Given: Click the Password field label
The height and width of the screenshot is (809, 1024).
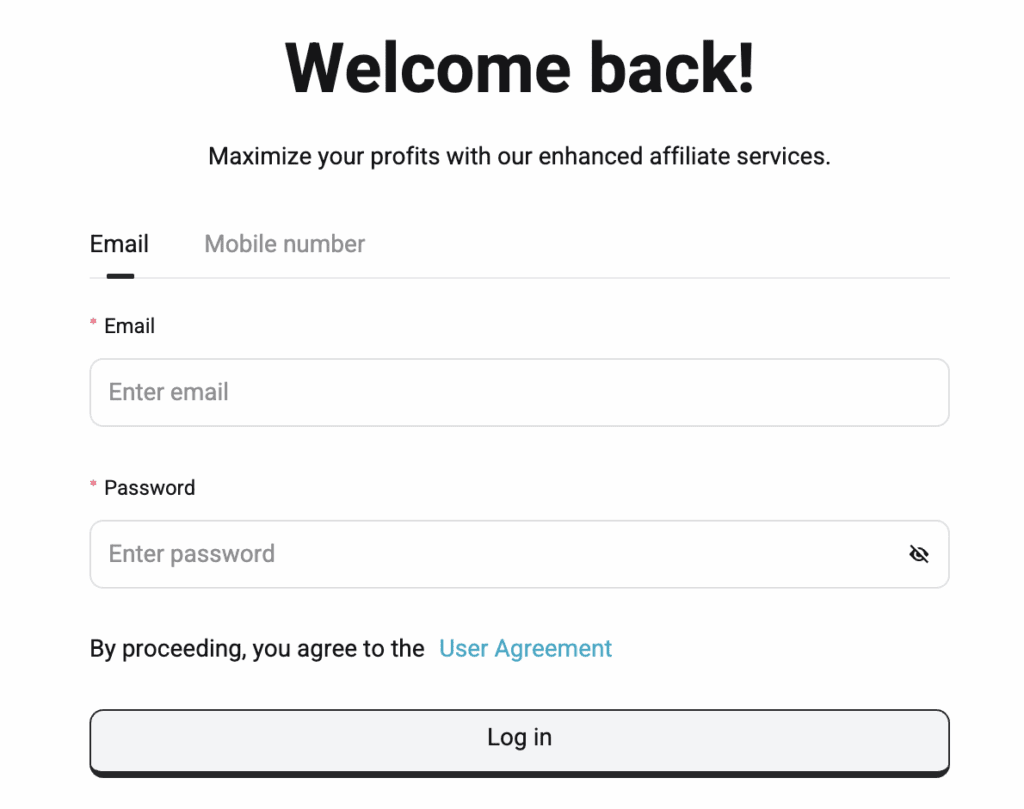Looking at the screenshot, I should [x=149, y=488].
